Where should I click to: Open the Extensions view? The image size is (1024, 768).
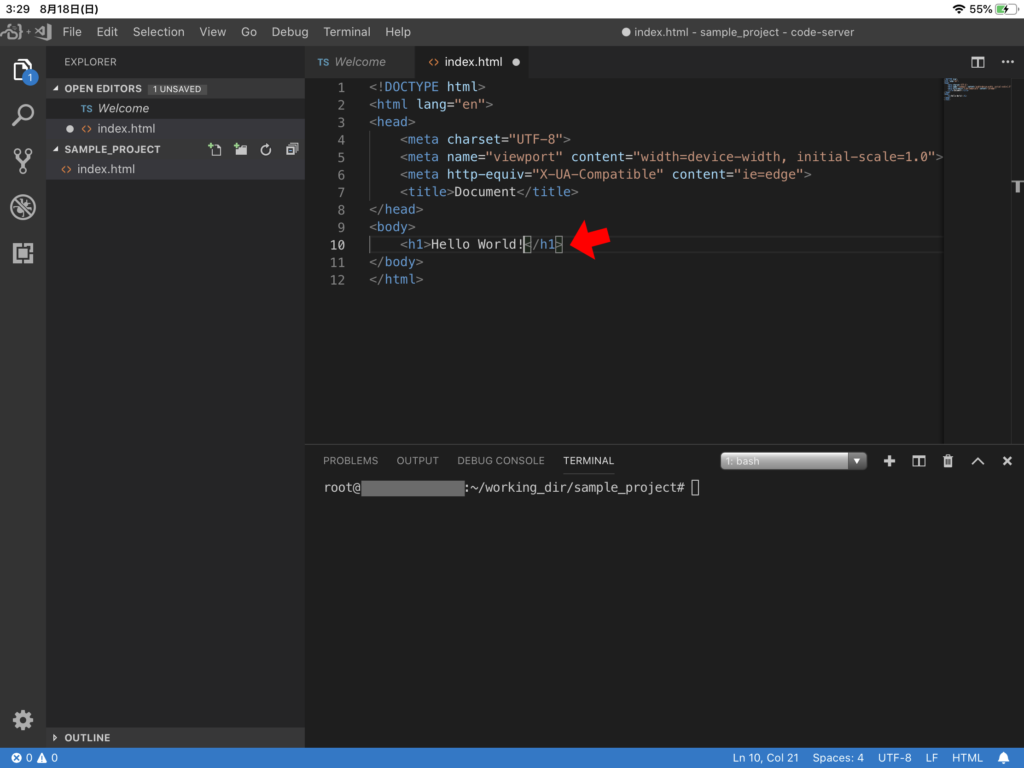23,253
